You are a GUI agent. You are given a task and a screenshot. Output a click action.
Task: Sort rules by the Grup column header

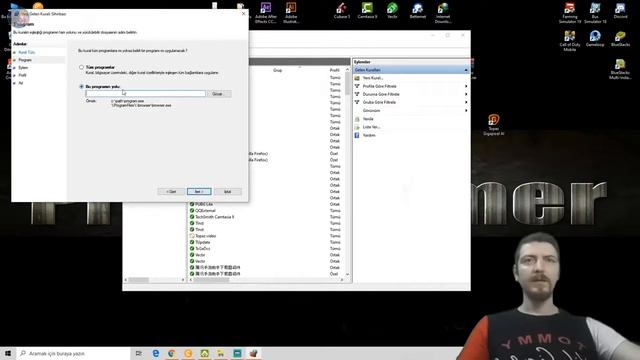point(278,70)
